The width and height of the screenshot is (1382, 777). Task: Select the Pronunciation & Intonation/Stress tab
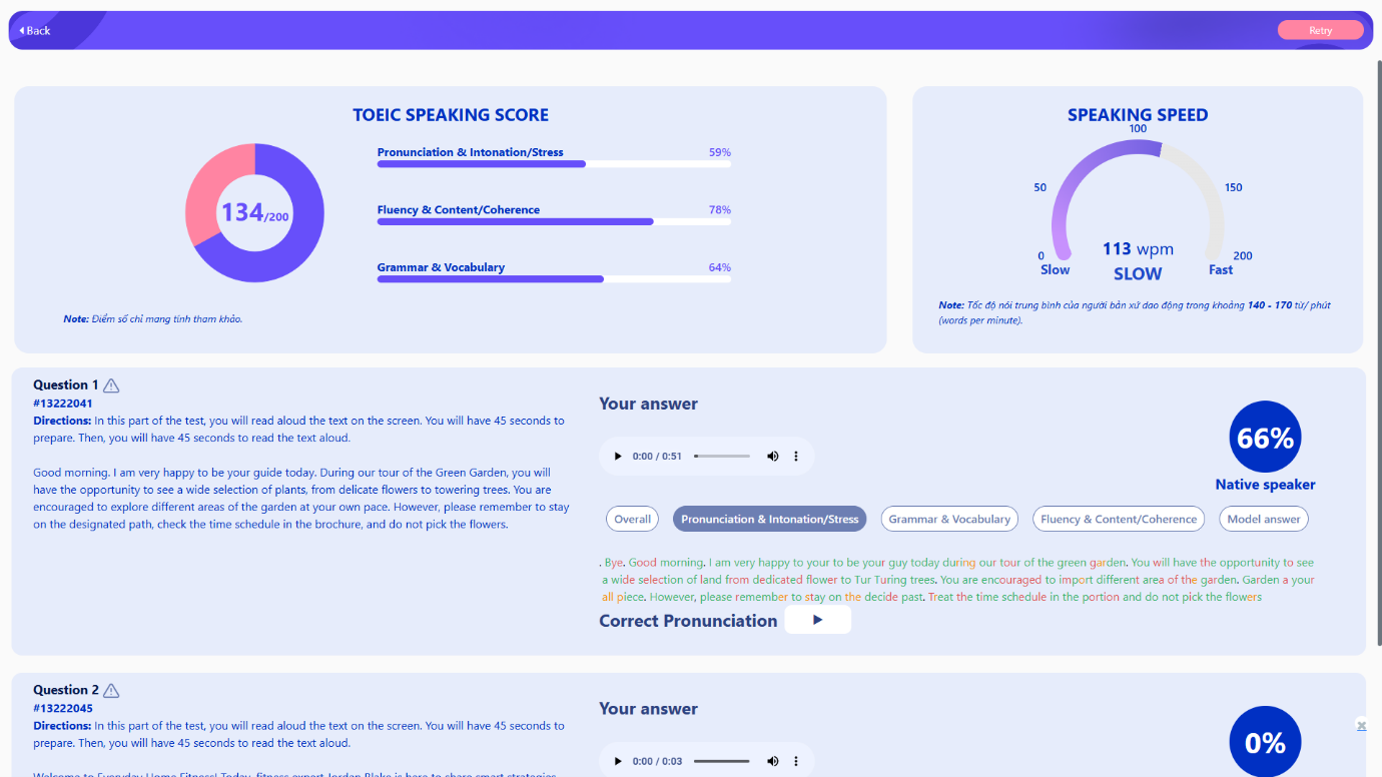tap(769, 519)
